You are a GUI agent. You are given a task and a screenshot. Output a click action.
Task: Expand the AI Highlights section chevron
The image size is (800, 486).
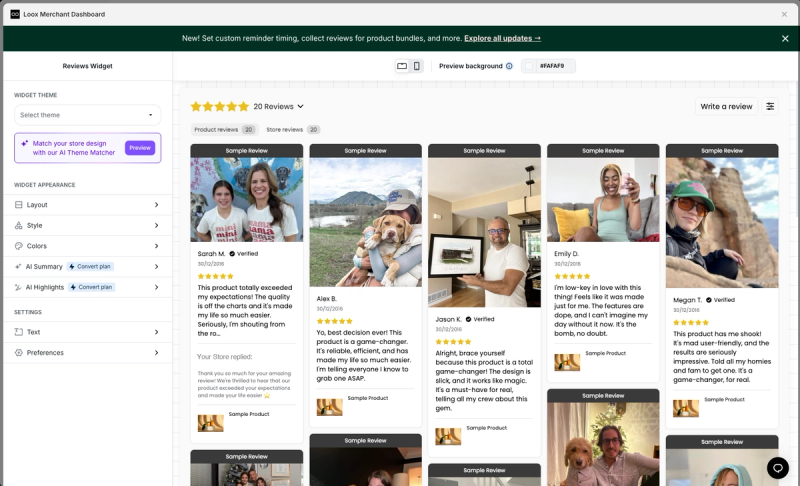(x=156, y=287)
